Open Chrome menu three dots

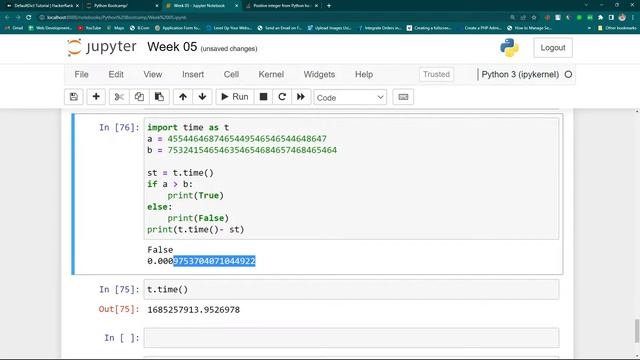[x=633, y=18]
